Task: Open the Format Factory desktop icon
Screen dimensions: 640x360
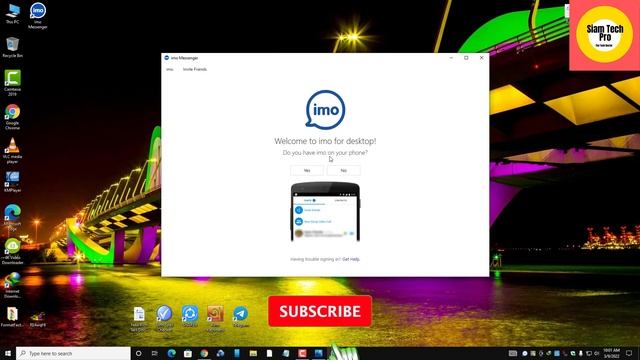Action: tap(12, 317)
